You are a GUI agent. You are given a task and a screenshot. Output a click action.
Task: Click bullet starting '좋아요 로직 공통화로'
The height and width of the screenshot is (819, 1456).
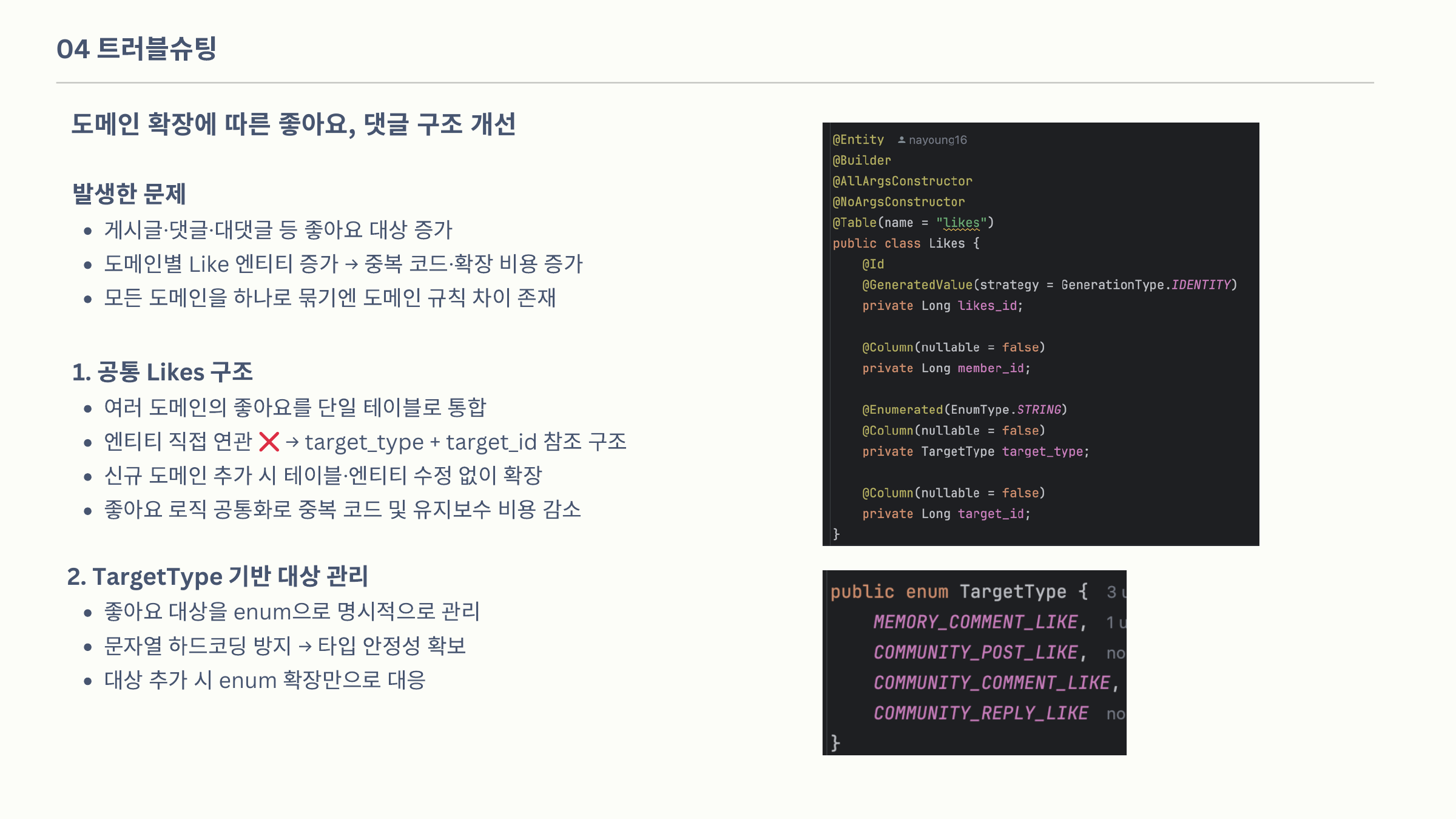343,509
